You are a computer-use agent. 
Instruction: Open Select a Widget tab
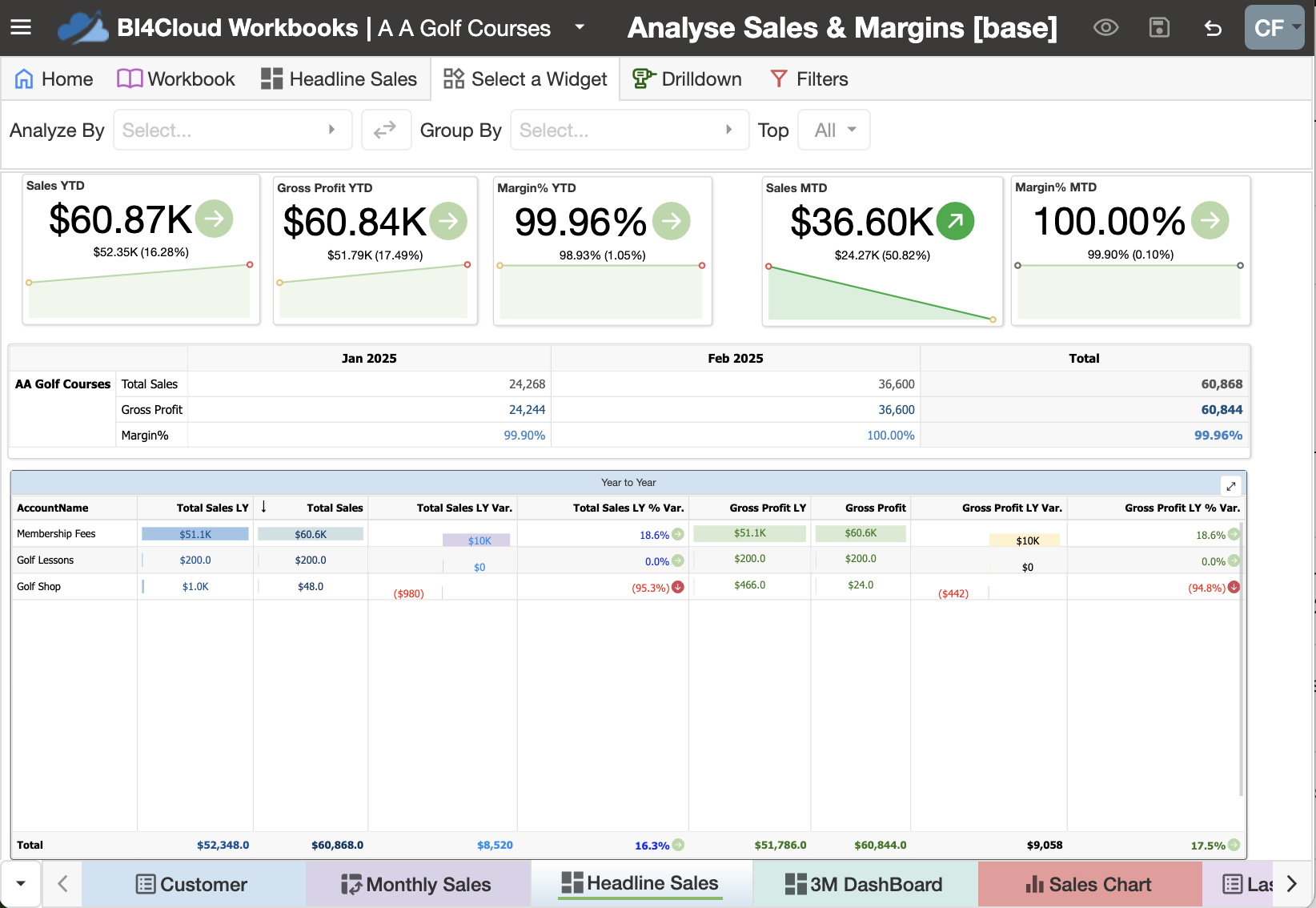point(525,79)
